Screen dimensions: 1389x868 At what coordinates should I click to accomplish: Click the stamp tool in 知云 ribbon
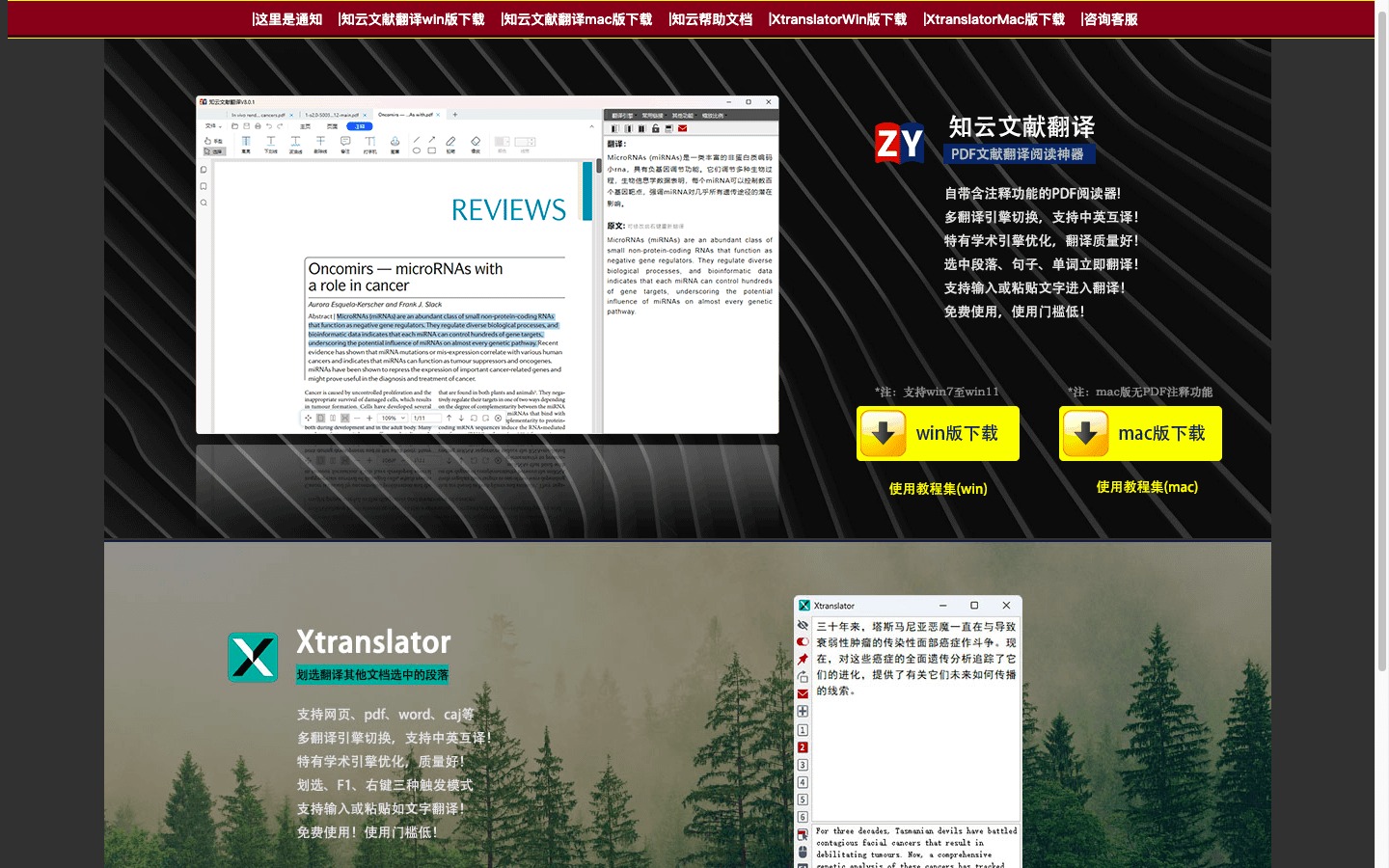(x=395, y=144)
